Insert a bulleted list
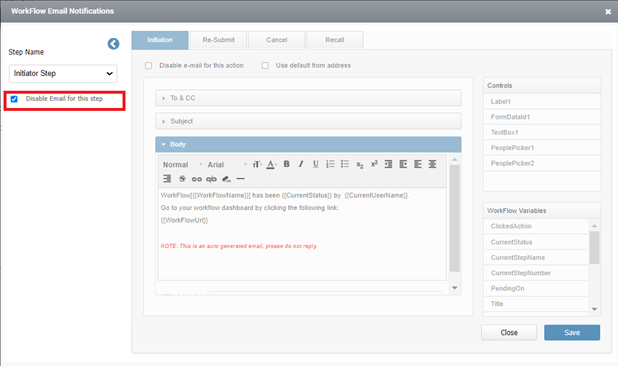This screenshot has height=366, width=618. 345,164
